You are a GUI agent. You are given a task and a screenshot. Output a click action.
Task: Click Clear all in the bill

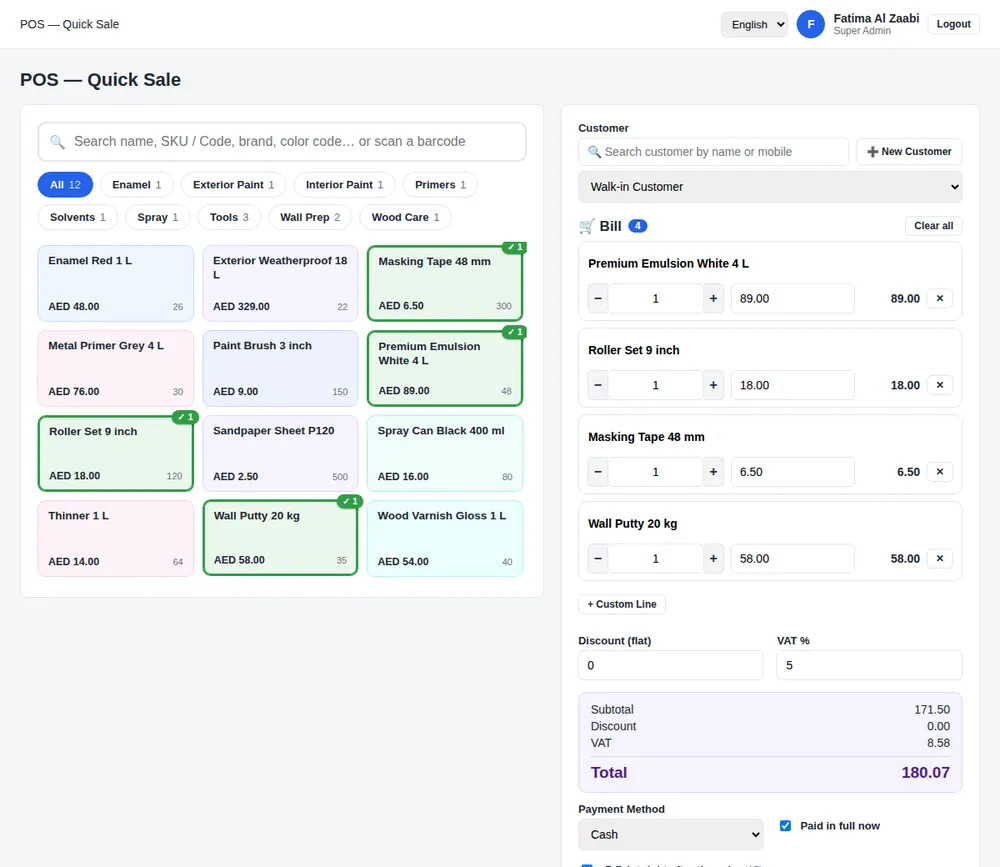tap(933, 225)
